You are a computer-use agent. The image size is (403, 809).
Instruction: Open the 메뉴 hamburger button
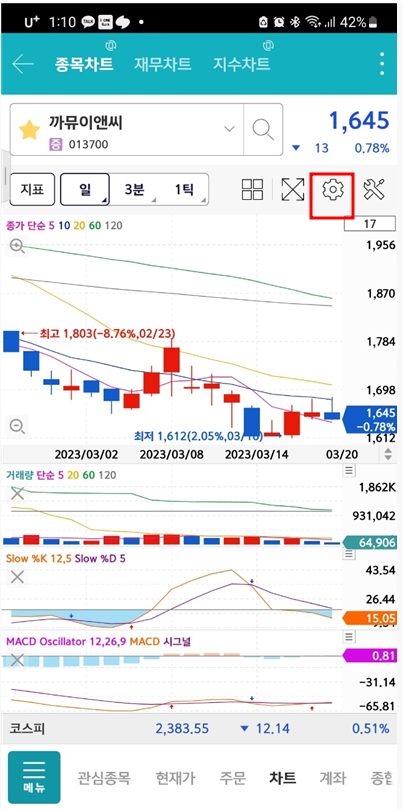click(x=34, y=777)
